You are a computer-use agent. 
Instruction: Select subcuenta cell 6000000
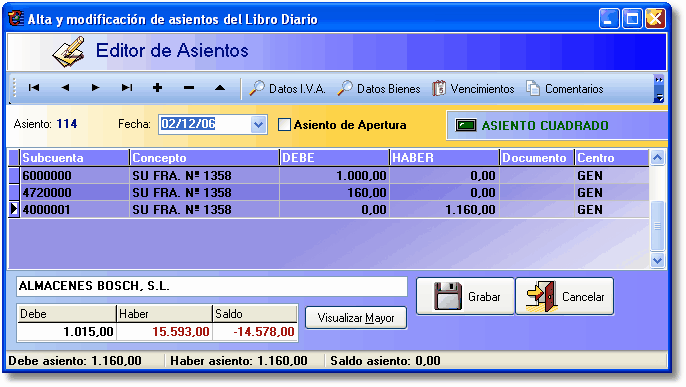(x=74, y=176)
